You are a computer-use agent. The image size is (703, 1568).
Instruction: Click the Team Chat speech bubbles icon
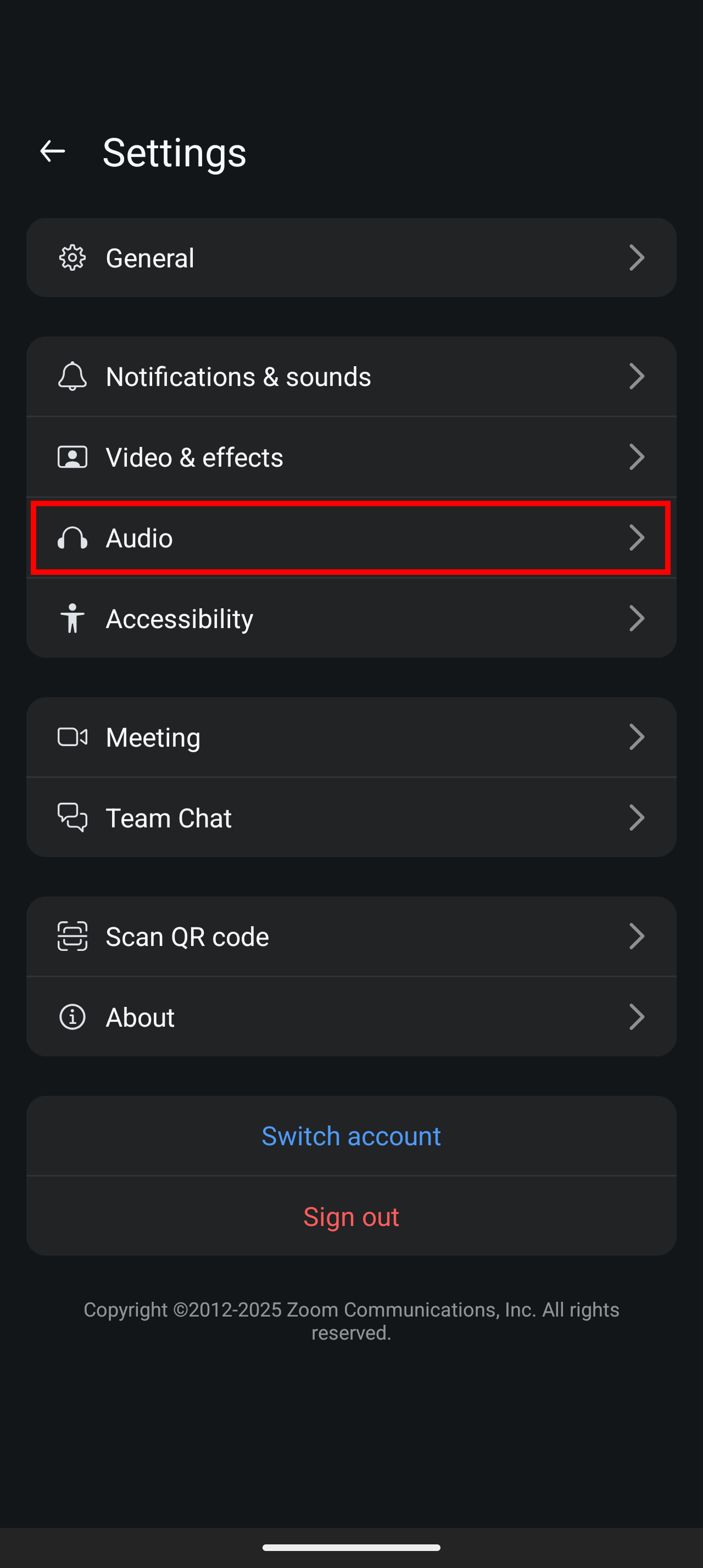click(x=72, y=817)
